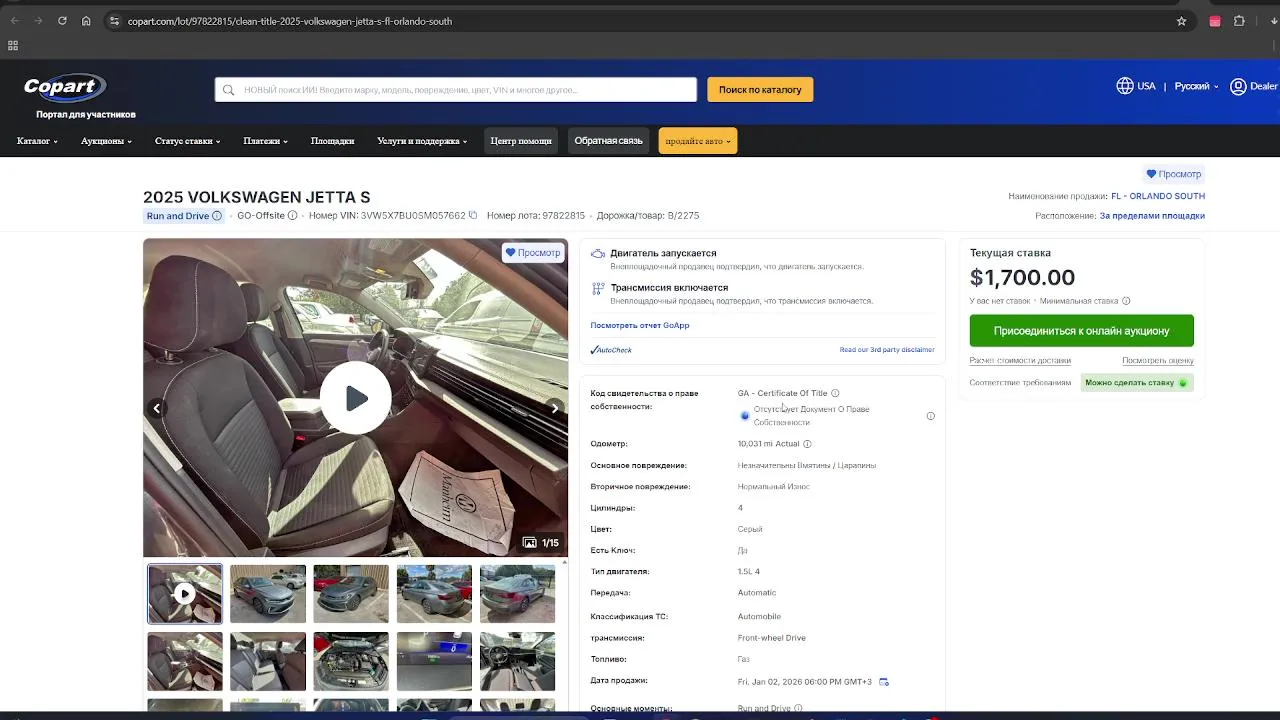The height and width of the screenshot is (720, 1280).
Task: Select the first thumbnail with the play icon
Action: point(185,594)
